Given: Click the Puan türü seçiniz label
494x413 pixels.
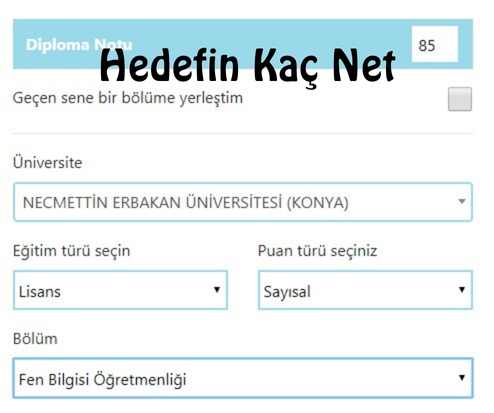Looking at the screenshot, I should pos(317,251).
